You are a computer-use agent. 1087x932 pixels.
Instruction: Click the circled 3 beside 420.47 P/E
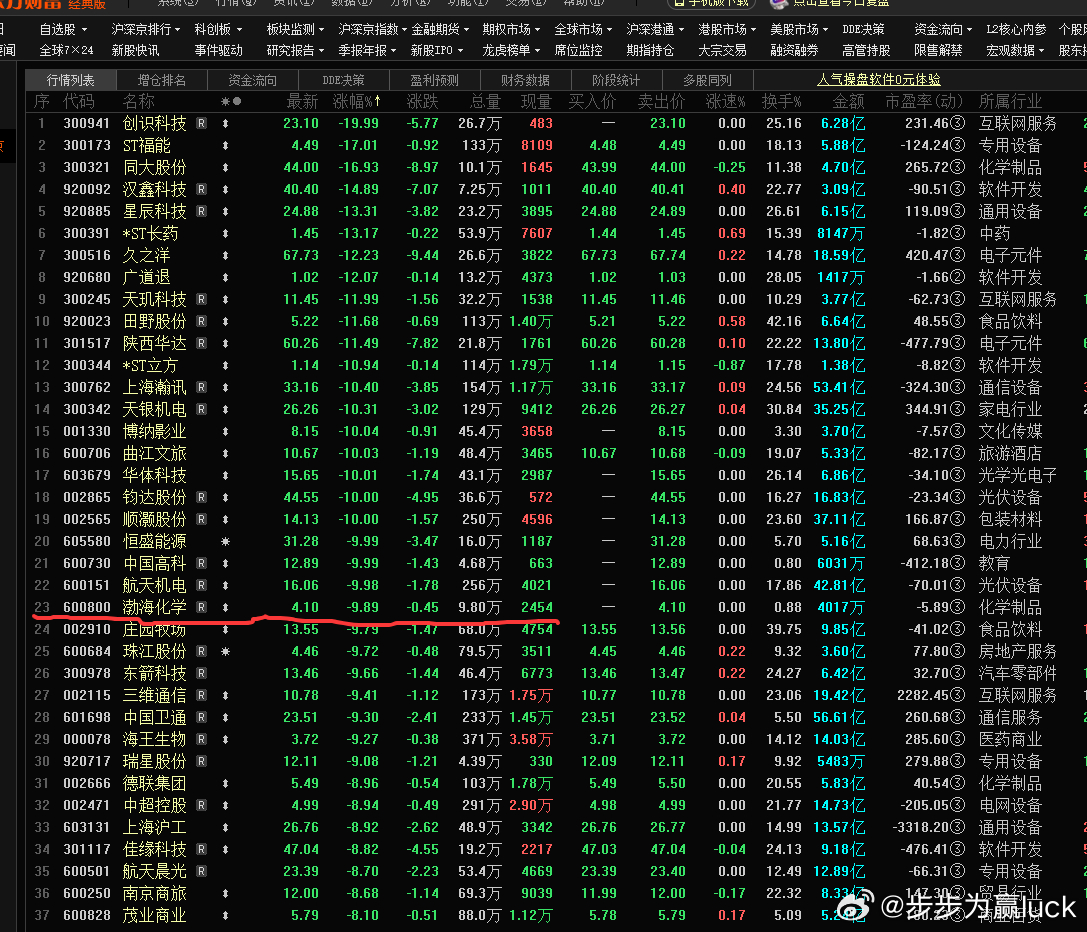957,255
